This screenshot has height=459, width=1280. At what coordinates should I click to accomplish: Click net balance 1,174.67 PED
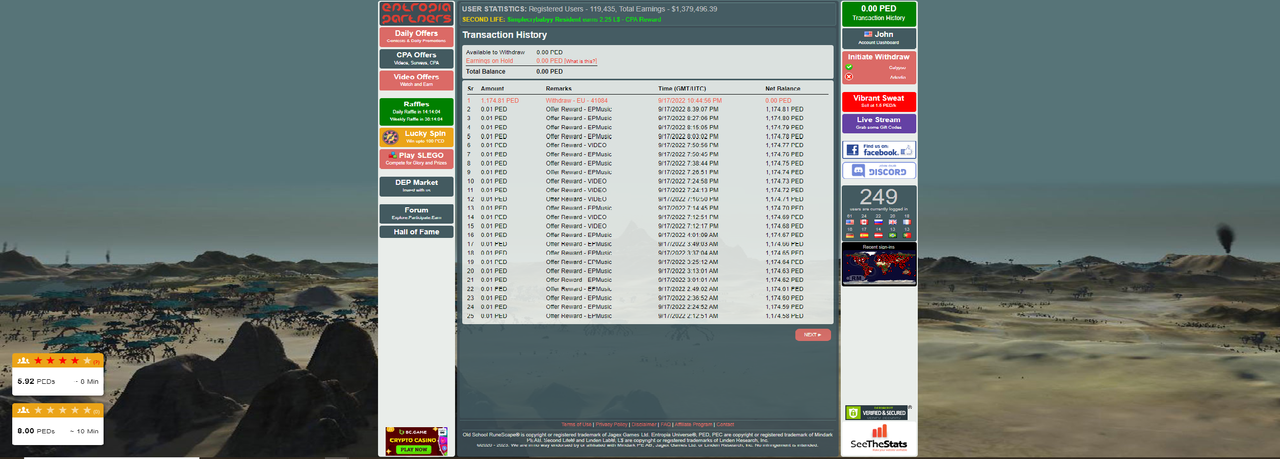tap(784, 235)
